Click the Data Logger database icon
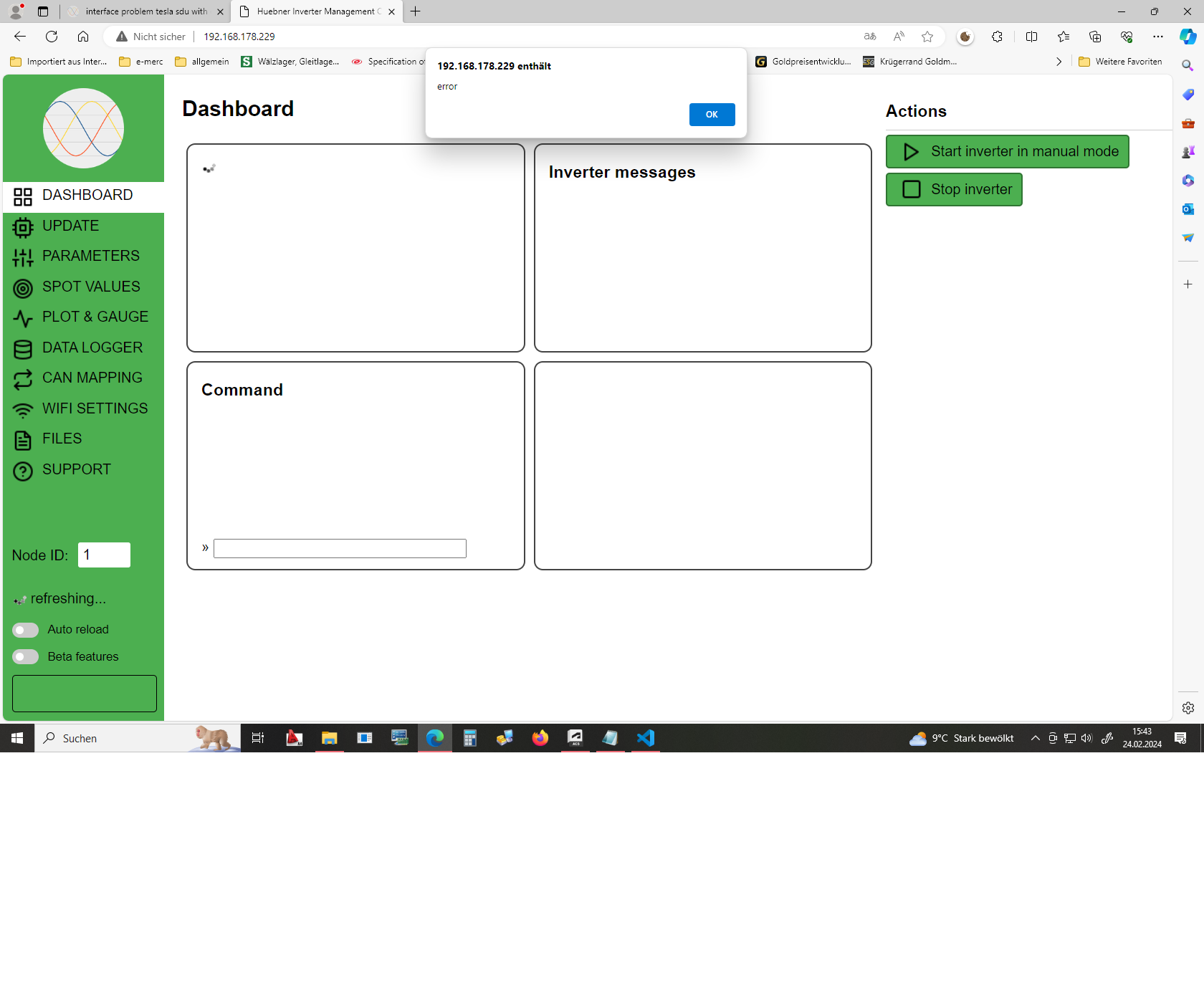 tap(23, 349)
